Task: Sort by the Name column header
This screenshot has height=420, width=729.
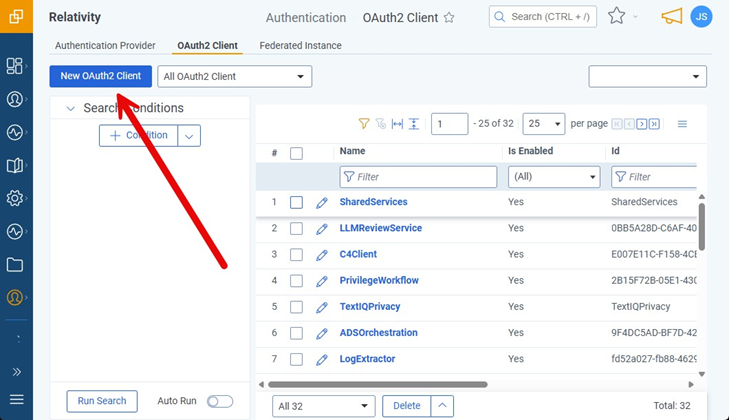Action: (x=352, y=151)
